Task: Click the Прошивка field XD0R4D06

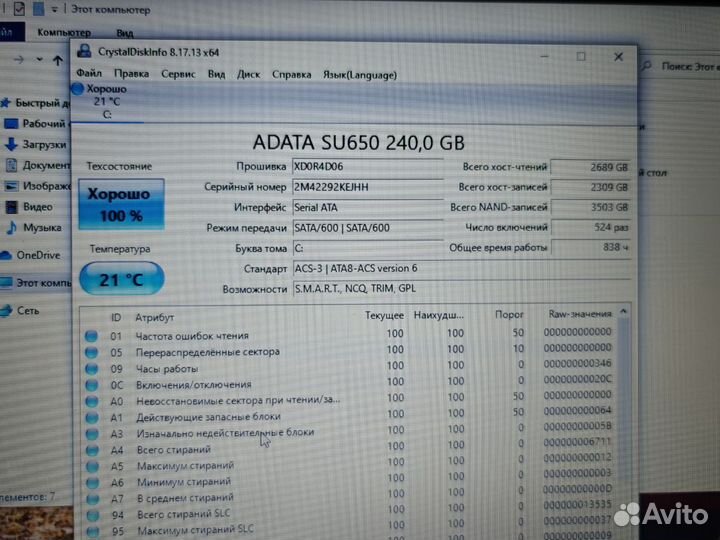Action: click(367, 167)
